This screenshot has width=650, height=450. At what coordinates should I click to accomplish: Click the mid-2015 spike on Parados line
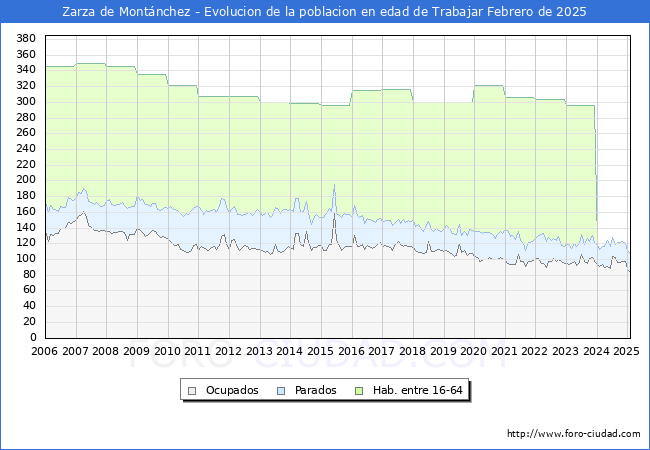pos(334,186)
